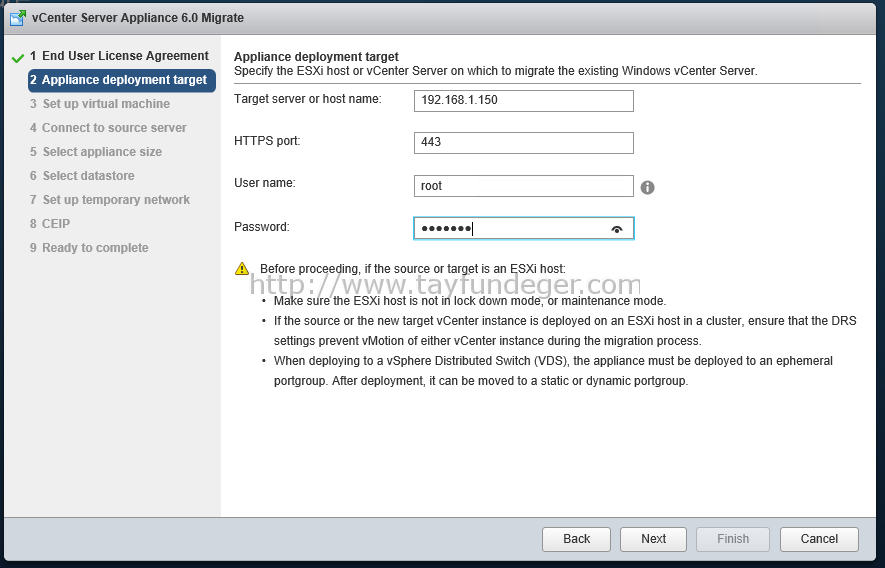Click the yellow warning triangle icon
885x568 pixels.
click(242, 269)
